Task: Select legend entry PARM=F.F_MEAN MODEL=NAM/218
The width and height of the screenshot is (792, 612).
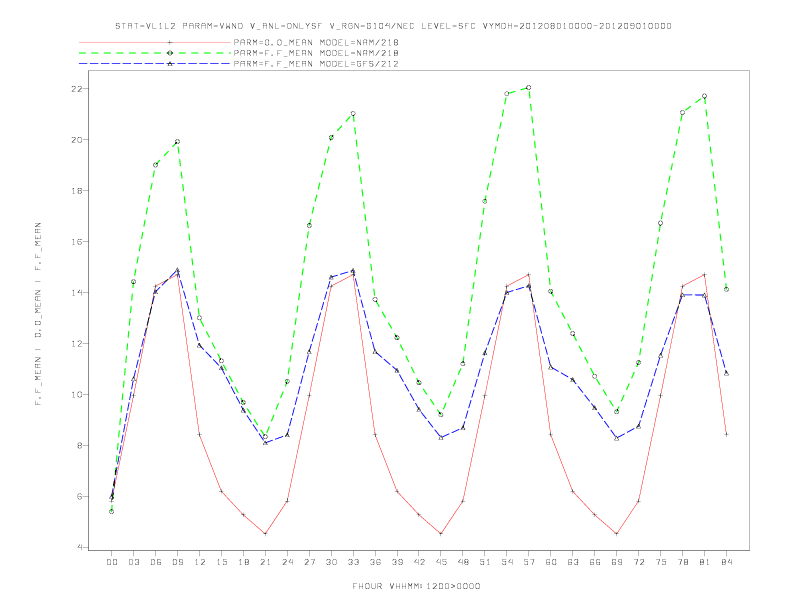Action: [316, 53]
